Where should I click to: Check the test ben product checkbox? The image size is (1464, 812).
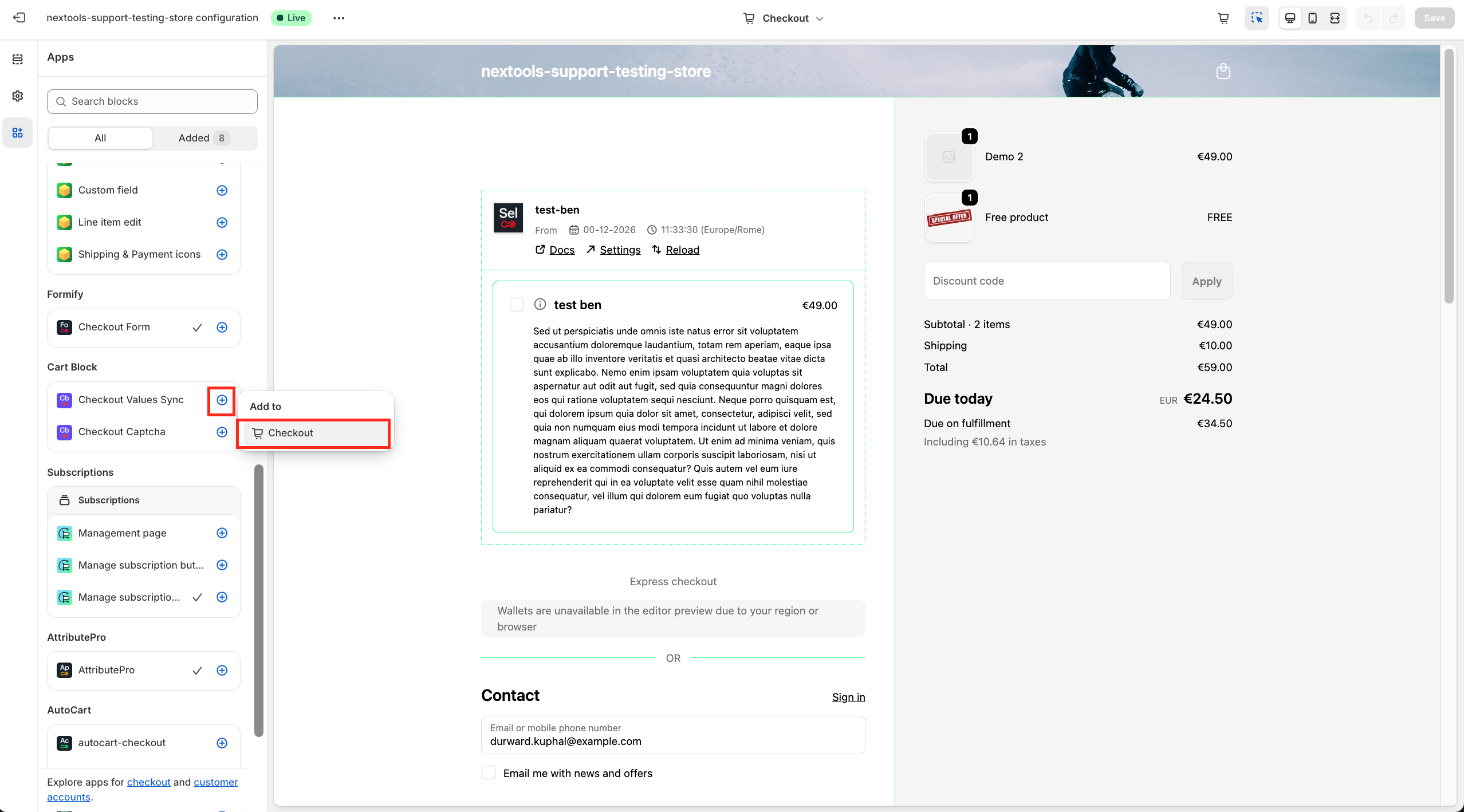pyautogui.click(x=517, y=305)
